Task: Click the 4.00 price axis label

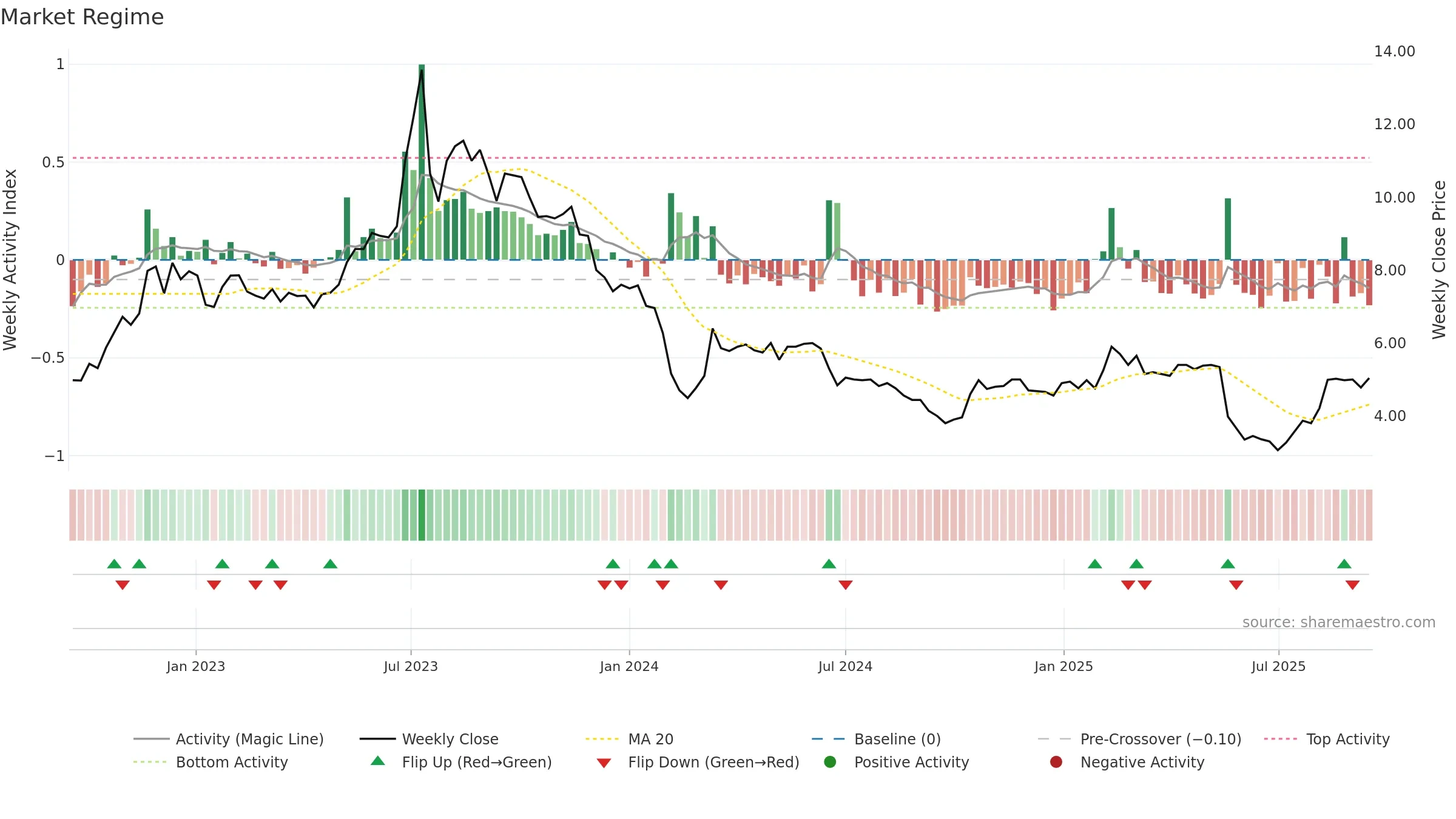Action: coord(1390,416)
